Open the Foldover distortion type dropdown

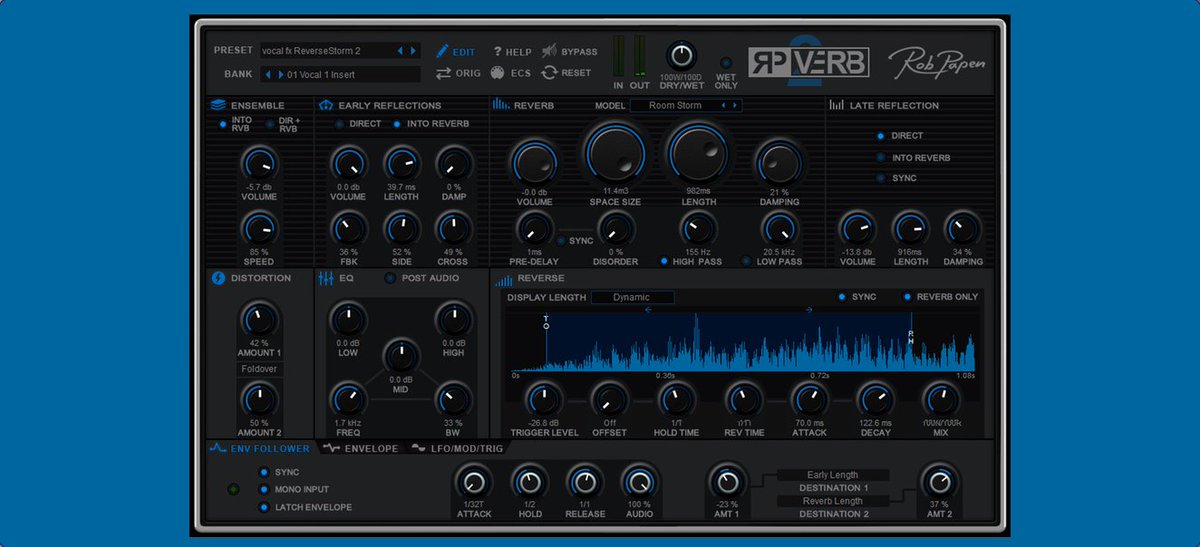pyautogui.click(x=259, y=369)
